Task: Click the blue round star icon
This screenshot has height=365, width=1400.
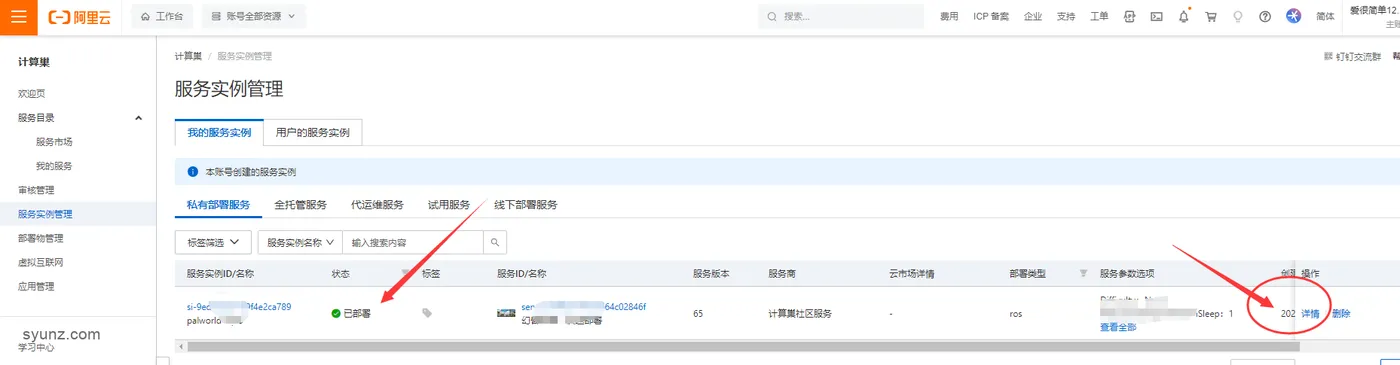Action: pos(1293,17)
